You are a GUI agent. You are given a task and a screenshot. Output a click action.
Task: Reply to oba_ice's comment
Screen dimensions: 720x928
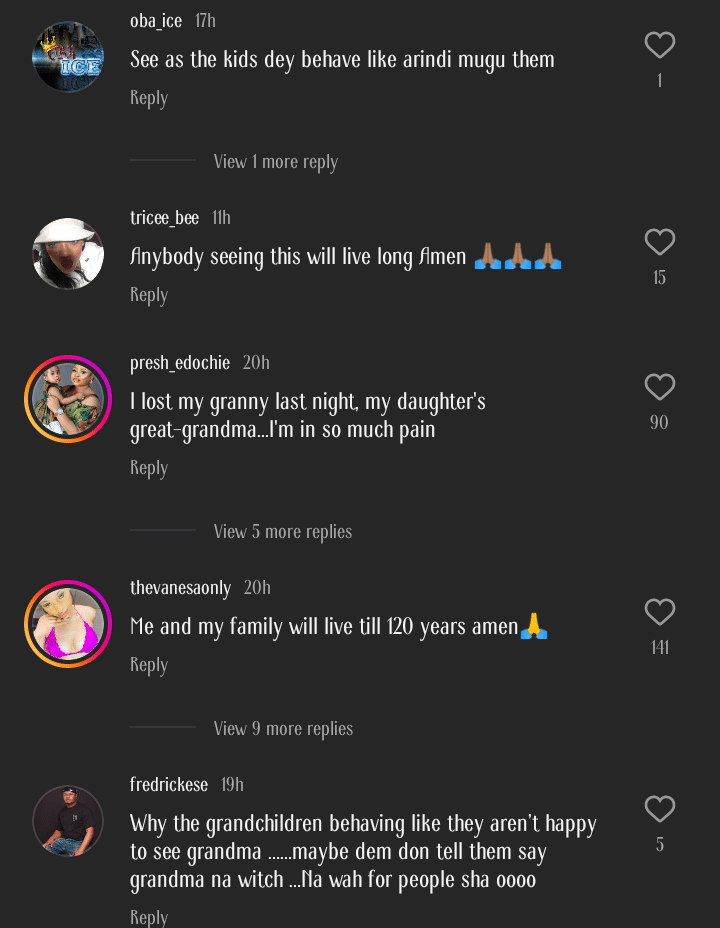tap(148, 98)
